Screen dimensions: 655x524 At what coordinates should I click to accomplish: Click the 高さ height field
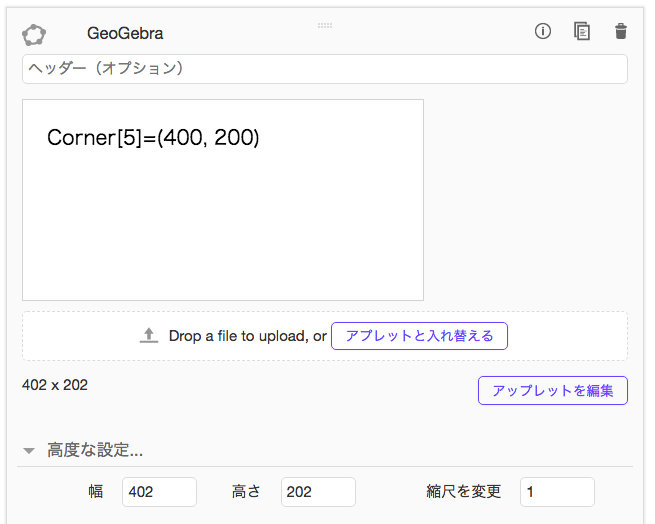pos(318,492)
